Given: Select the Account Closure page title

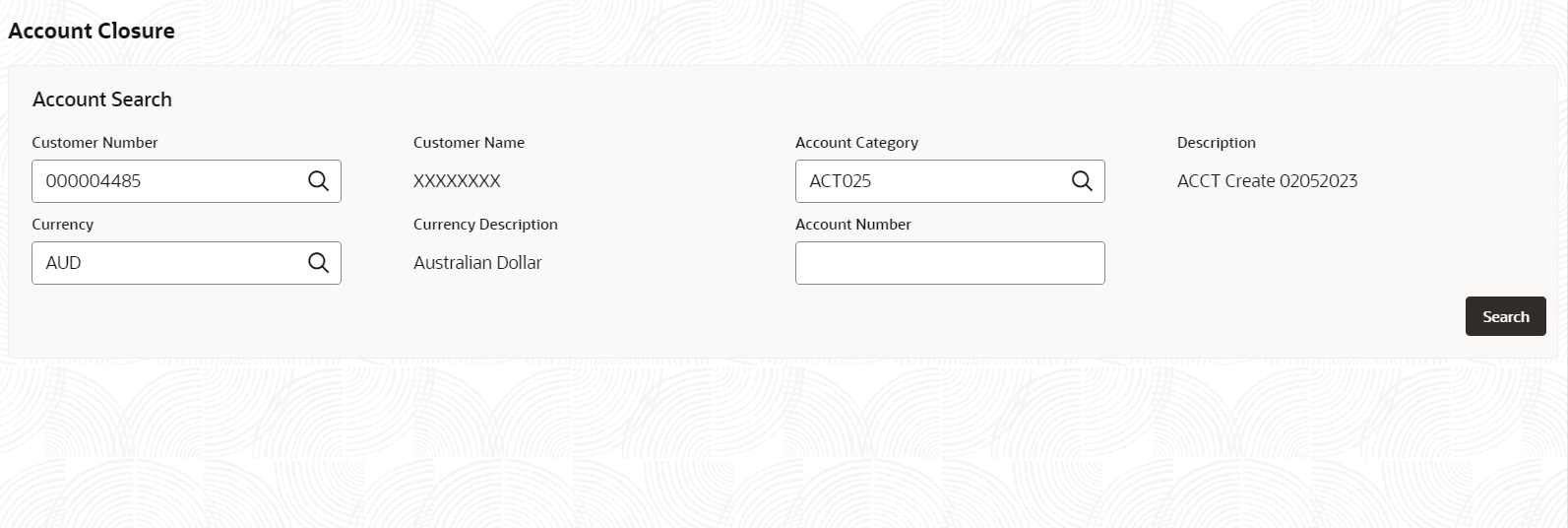Looking at the screenshot, I should click(x=92, y=31).
